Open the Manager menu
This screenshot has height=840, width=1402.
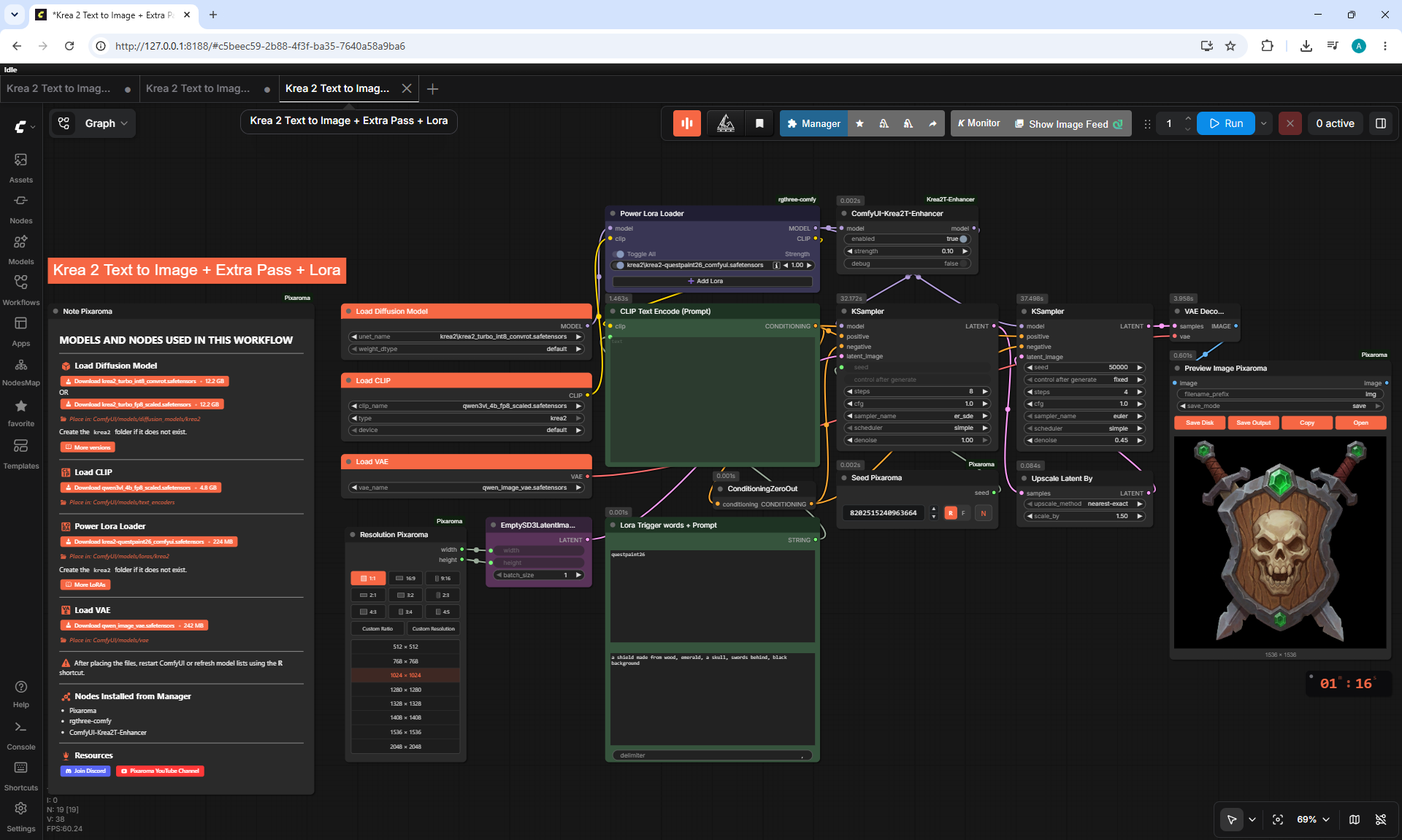(x=813, y=123)
